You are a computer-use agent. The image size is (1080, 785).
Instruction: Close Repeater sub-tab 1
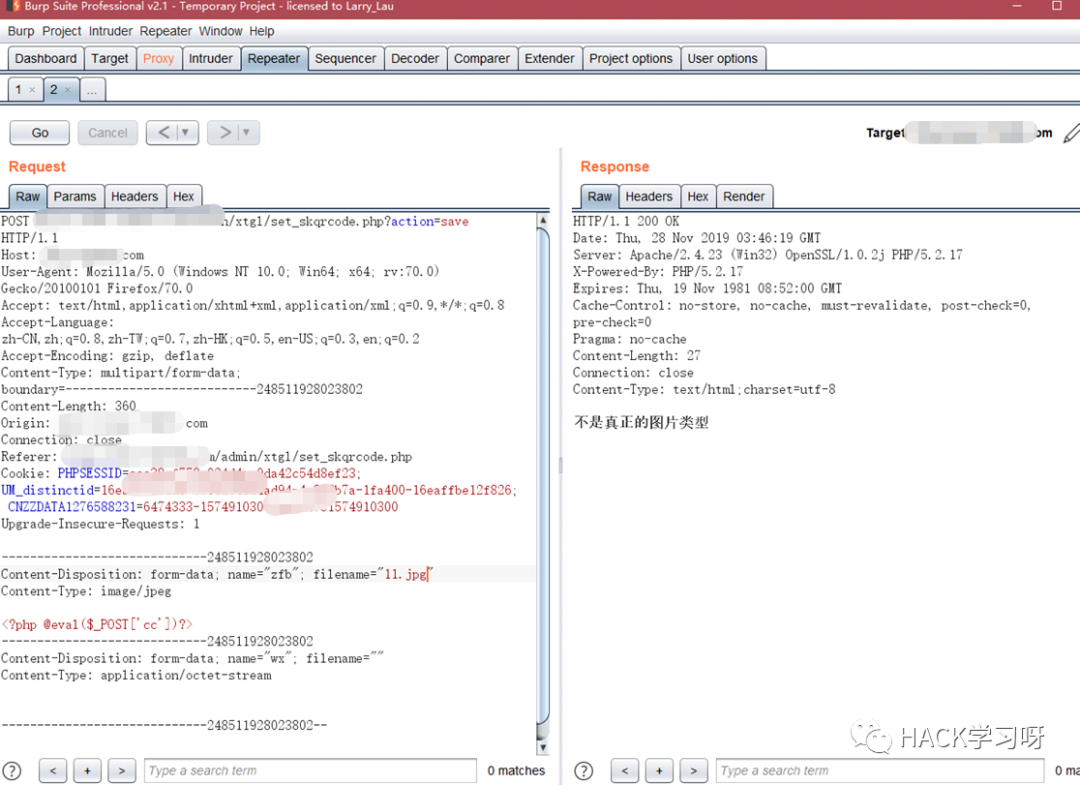coord(32,90)
